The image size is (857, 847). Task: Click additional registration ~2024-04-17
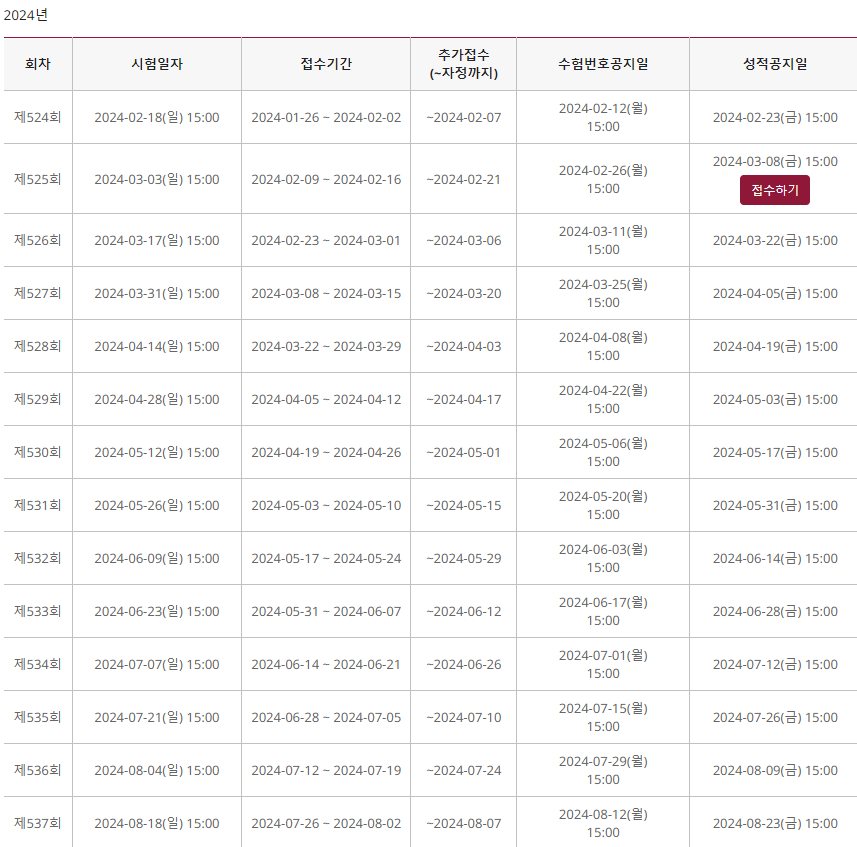coord(463,399)
